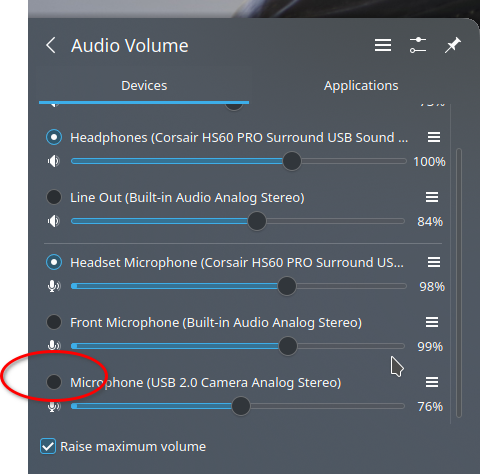Mute the Headphones Corsair speaker icon
The height and width of the screenshot is (474, 480).
point(53,161)
